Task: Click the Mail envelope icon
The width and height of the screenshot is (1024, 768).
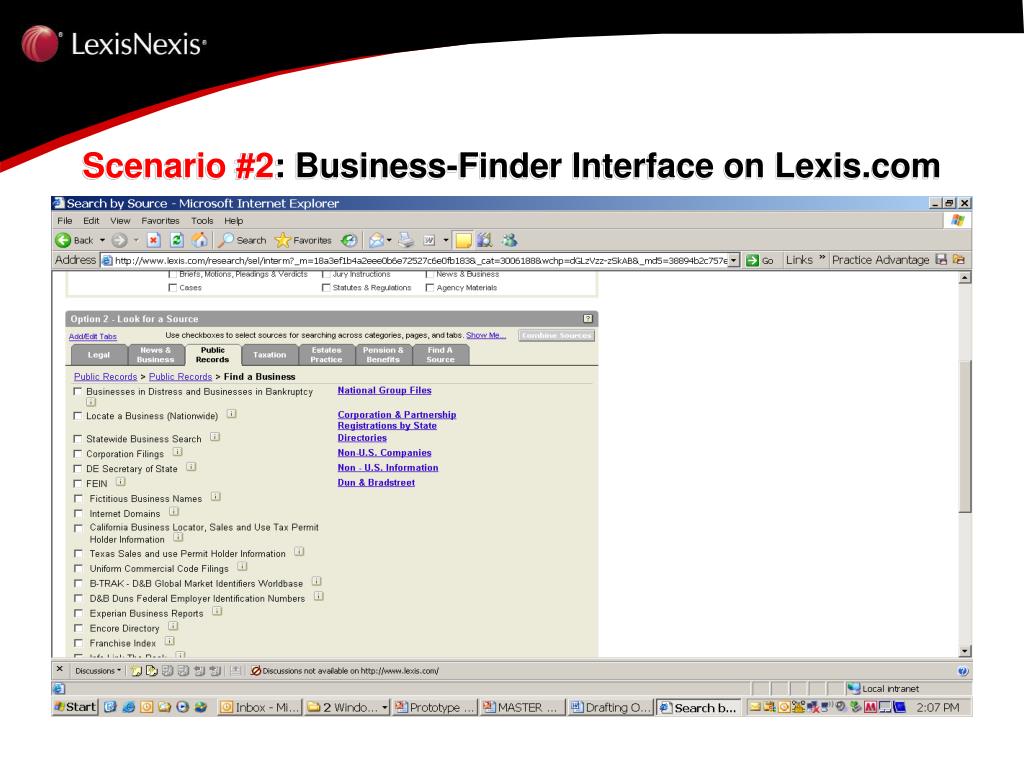Action: (x=376, y=240)
